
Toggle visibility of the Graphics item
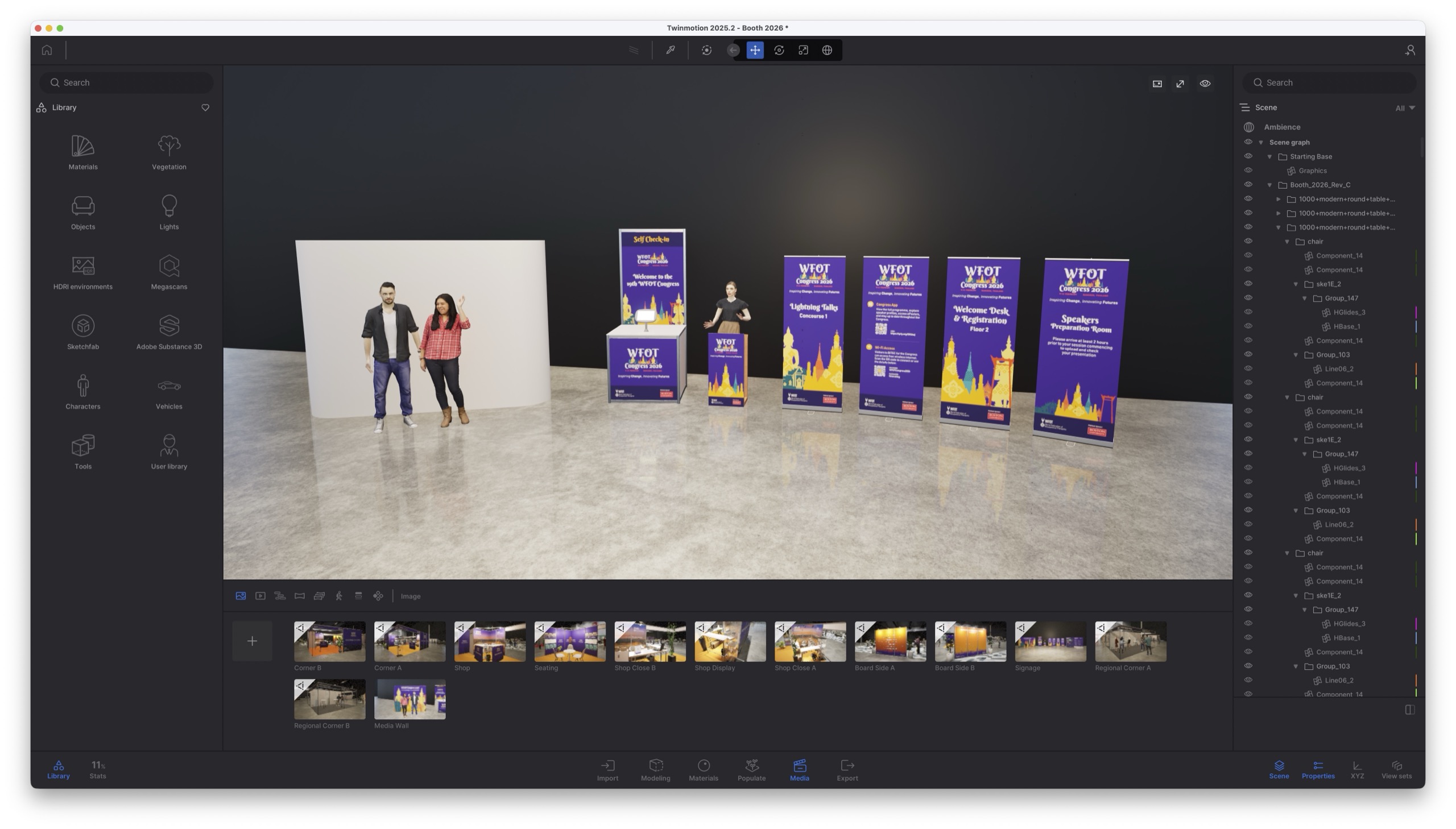(1248, 171)
